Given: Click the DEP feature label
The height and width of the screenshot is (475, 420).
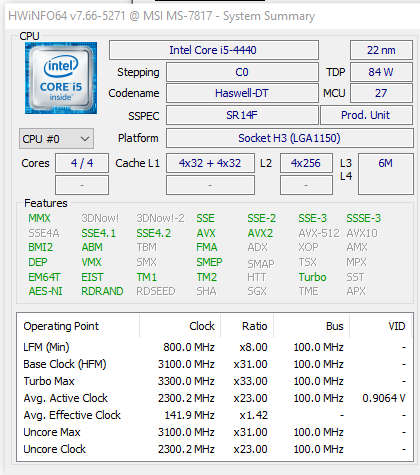Looking at the screenshot, I should [38, 262].
